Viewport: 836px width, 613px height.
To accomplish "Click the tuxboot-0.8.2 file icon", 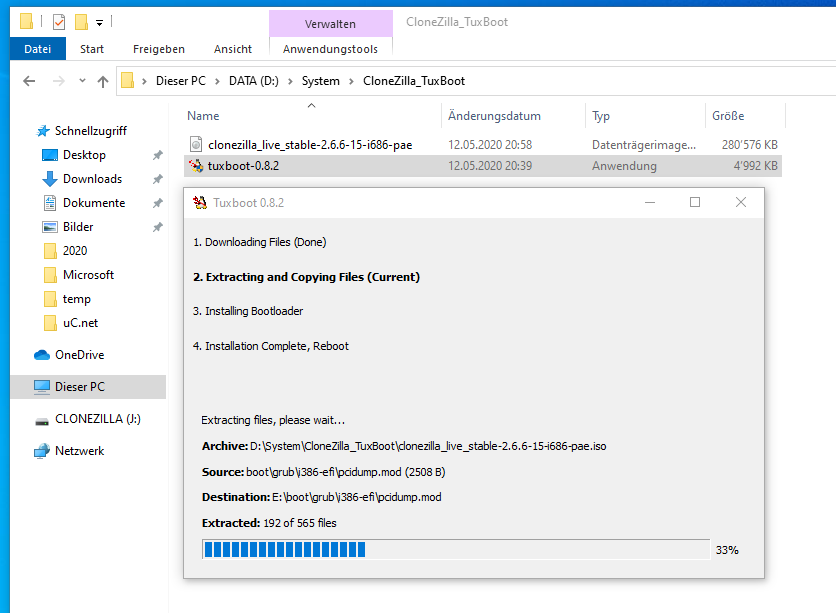I will point(196,166).
